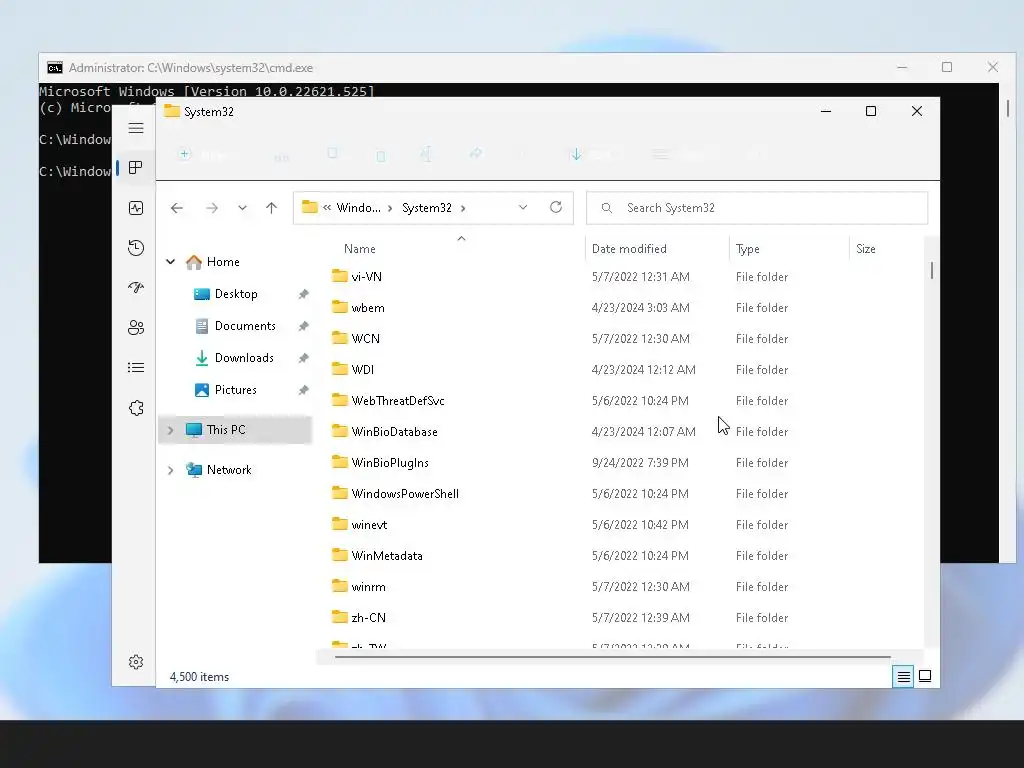
Task: Open Documents in navigation pane
Action: pos(245,326)
